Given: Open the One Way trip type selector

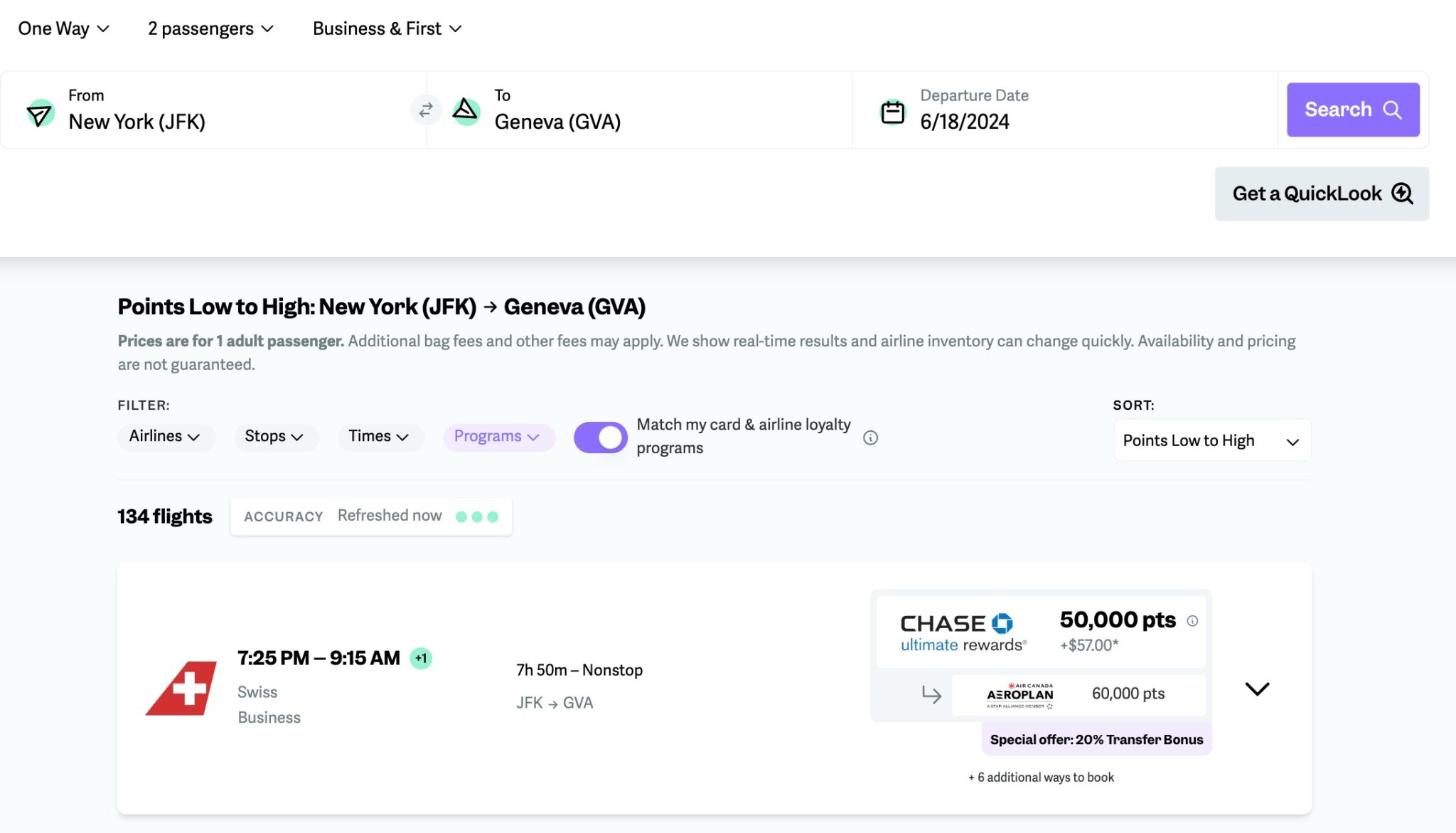Looking at the screenshot, I should [x=63, y=28].
